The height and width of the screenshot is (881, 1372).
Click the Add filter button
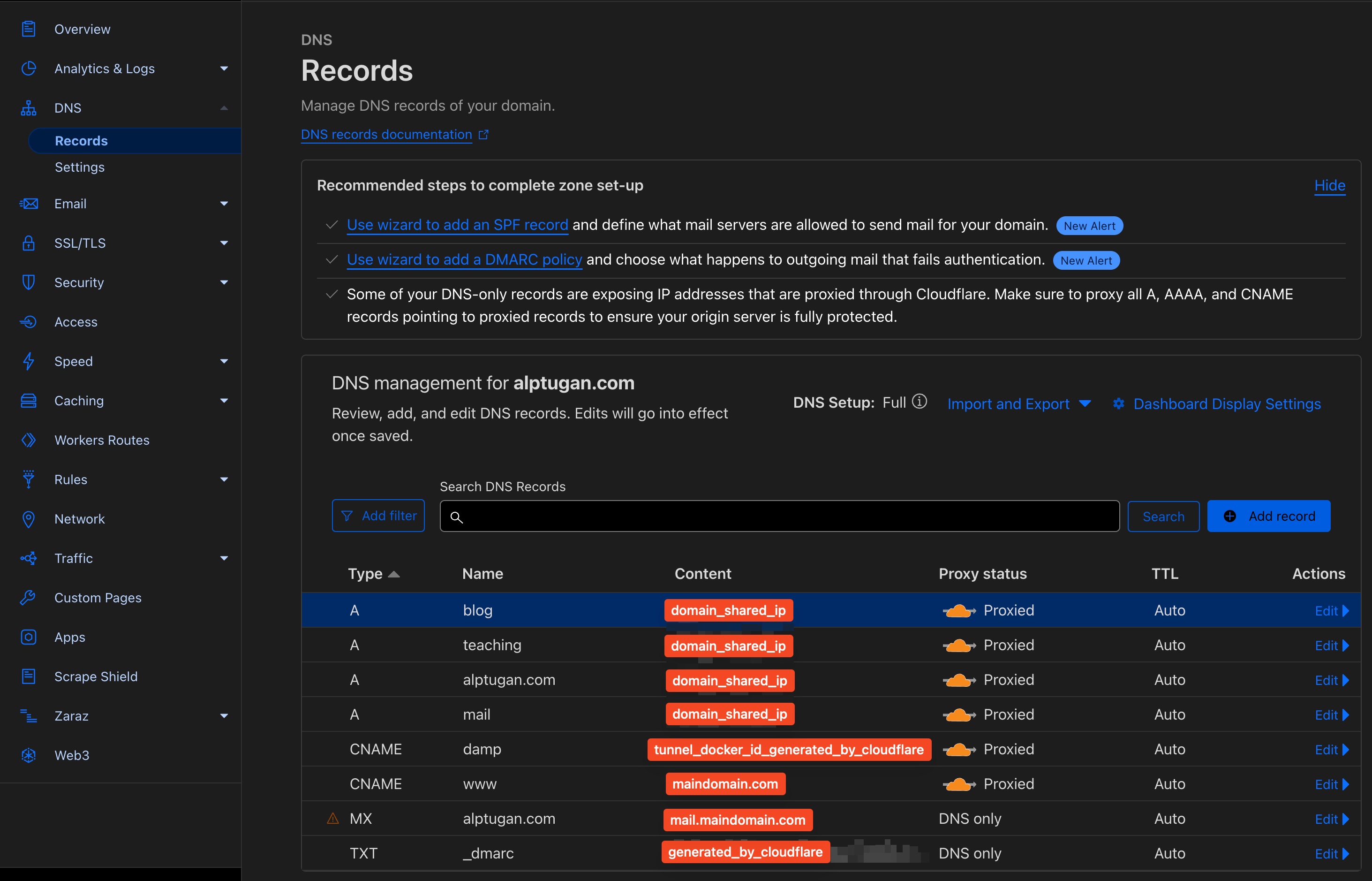378,516
